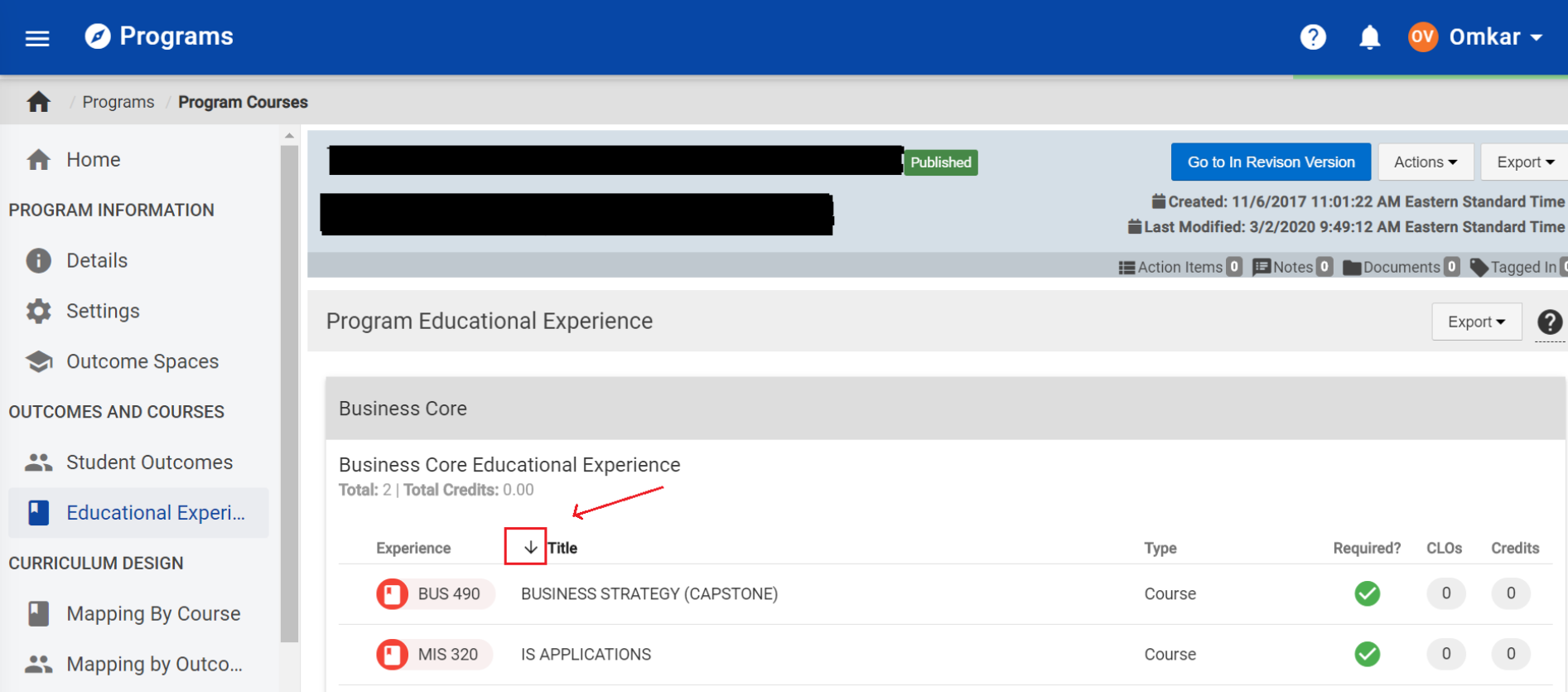This screenshot has height=692, width=1568.
Task: Click the sidebar scrollbar up arrow
Action: [289, 135]
